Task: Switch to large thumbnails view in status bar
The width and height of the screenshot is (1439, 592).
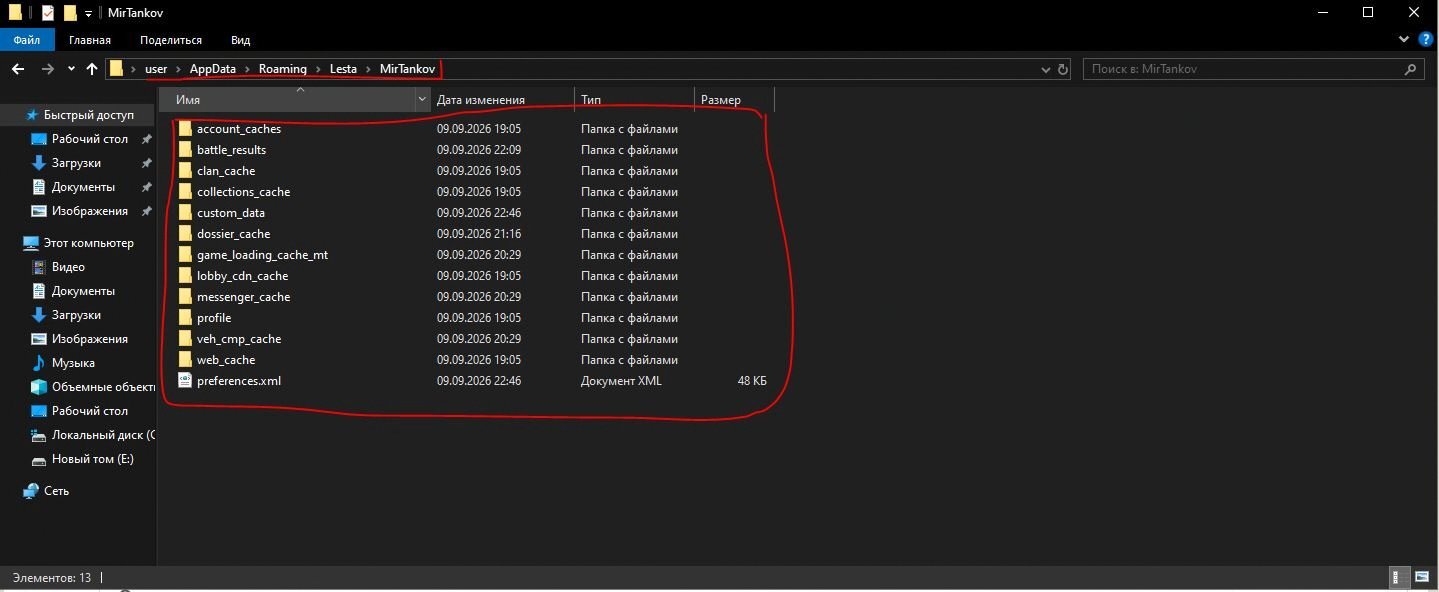Action: [1423, 577]
